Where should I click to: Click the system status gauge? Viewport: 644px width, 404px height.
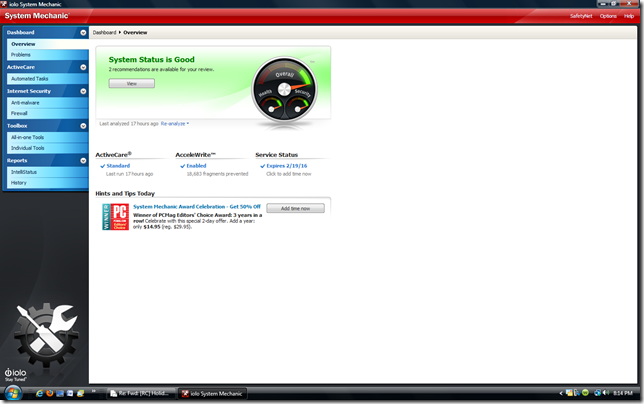coord(284,90)
